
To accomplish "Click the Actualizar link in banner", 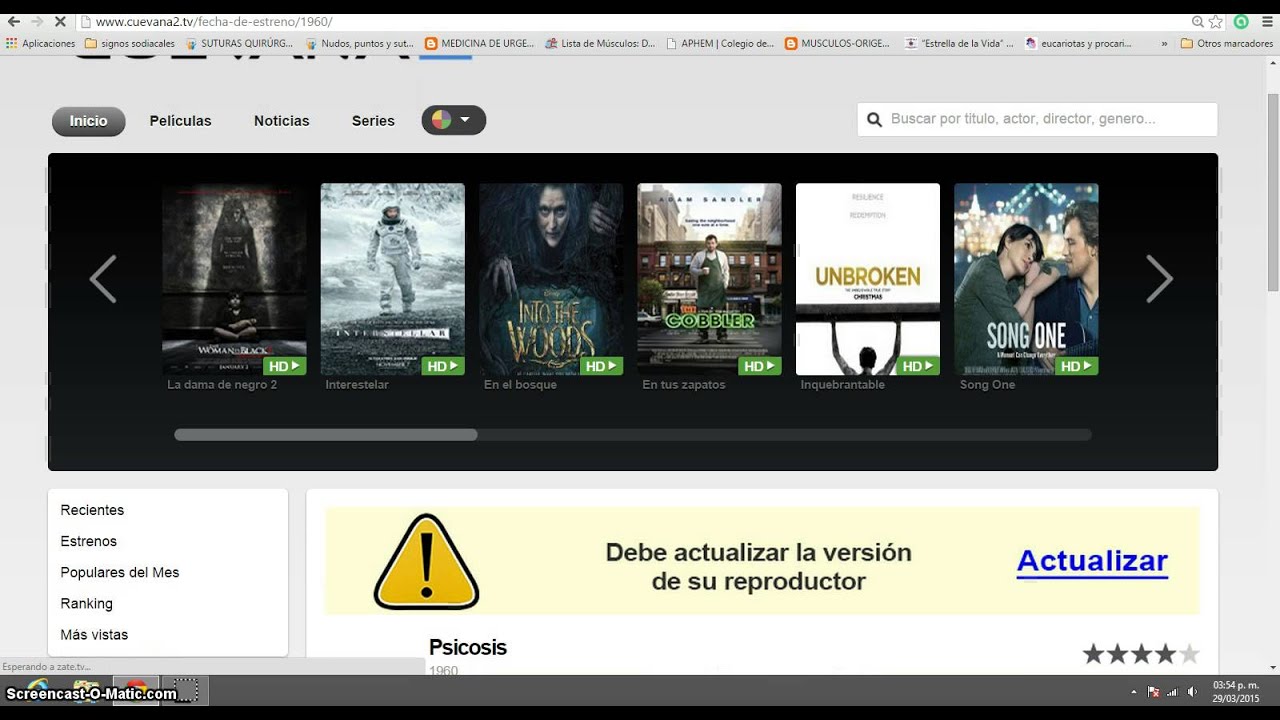I will [x=1092, y=561].
